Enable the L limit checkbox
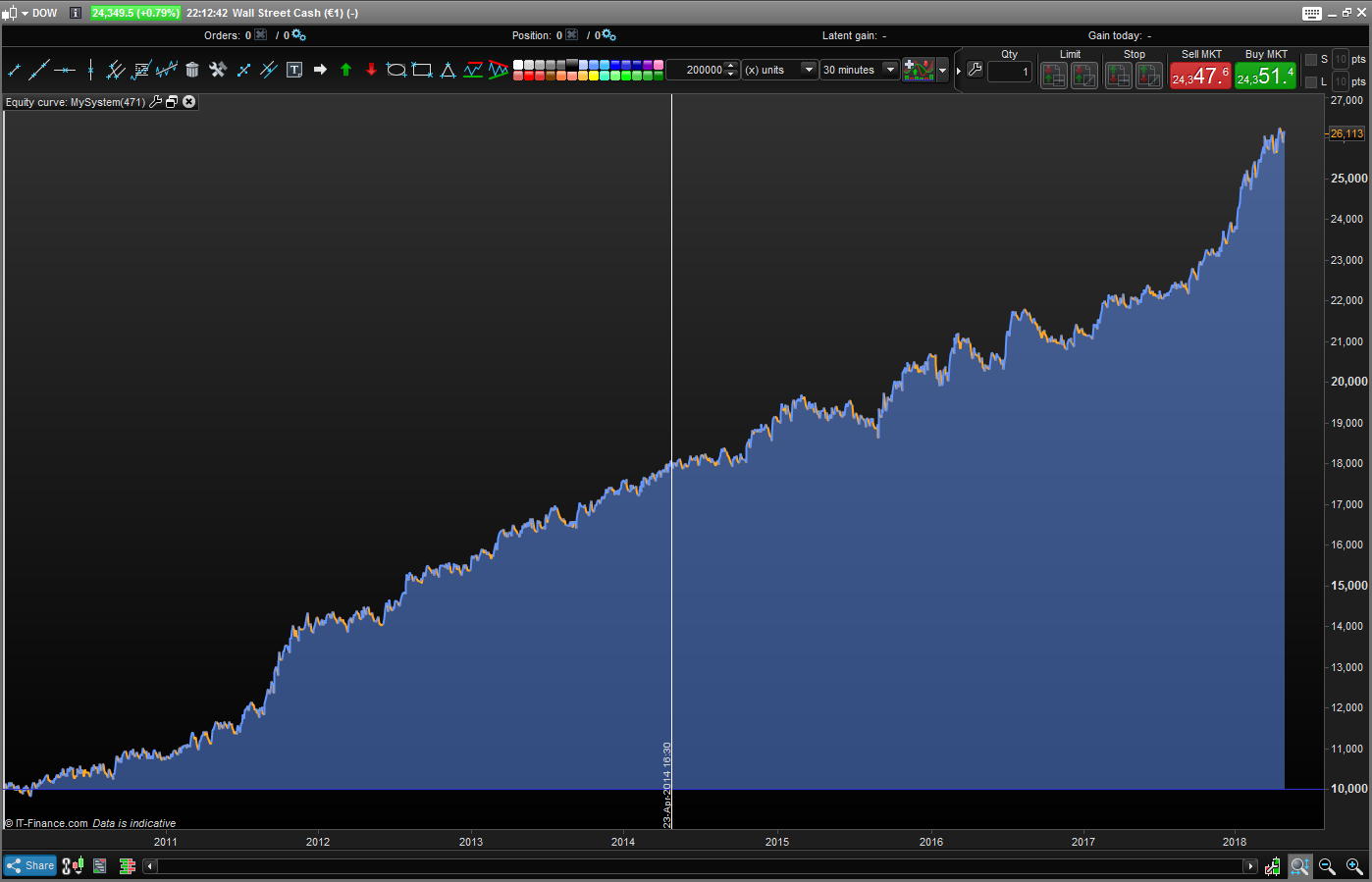Viewport: 1372px width, 882px height. tap(1311, 82)
